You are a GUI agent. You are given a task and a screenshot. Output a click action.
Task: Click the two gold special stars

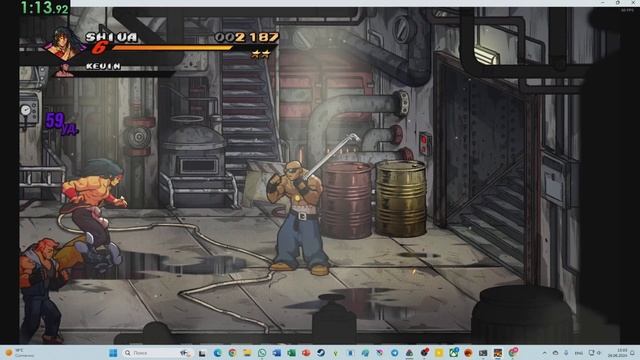click(x=260, y=54)
